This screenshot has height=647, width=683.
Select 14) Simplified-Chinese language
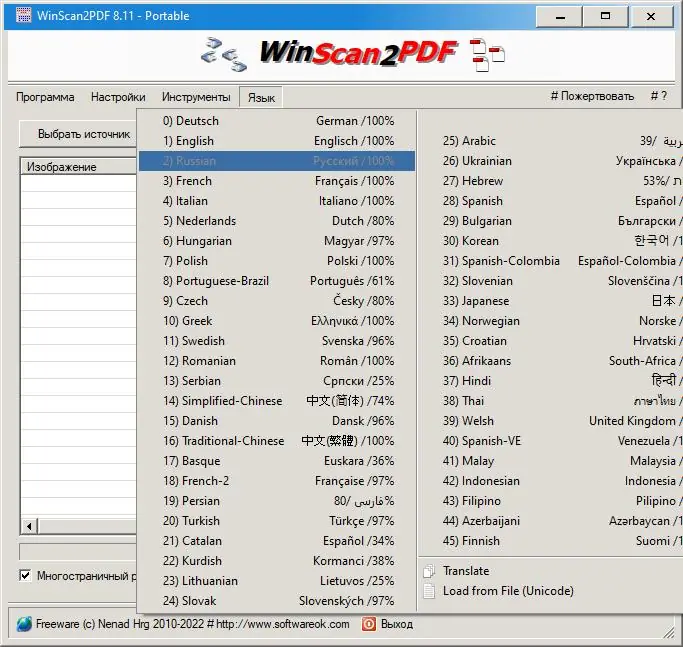pyautogui.click(x=277, y=401)
